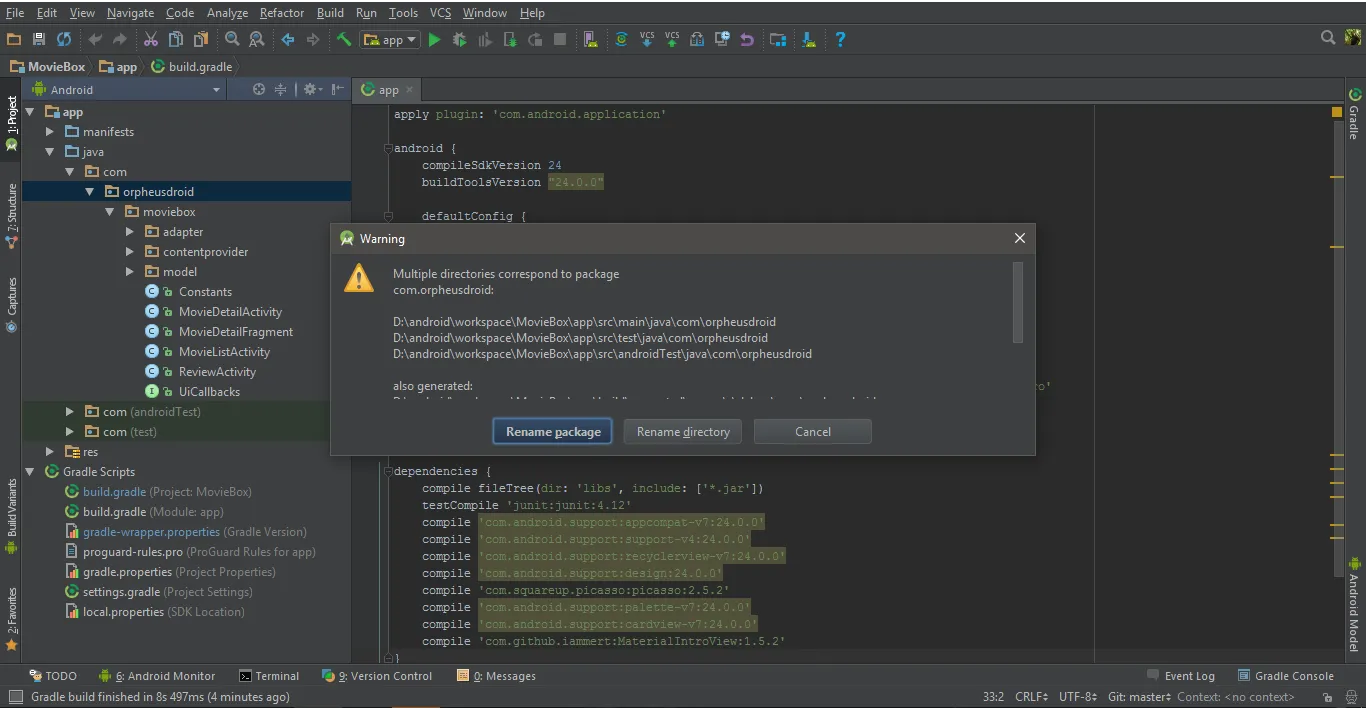This screenshot has height=708, width=1366.
Task: Collapse the orpheusdroid package node
Action: [x=90, y=191]
